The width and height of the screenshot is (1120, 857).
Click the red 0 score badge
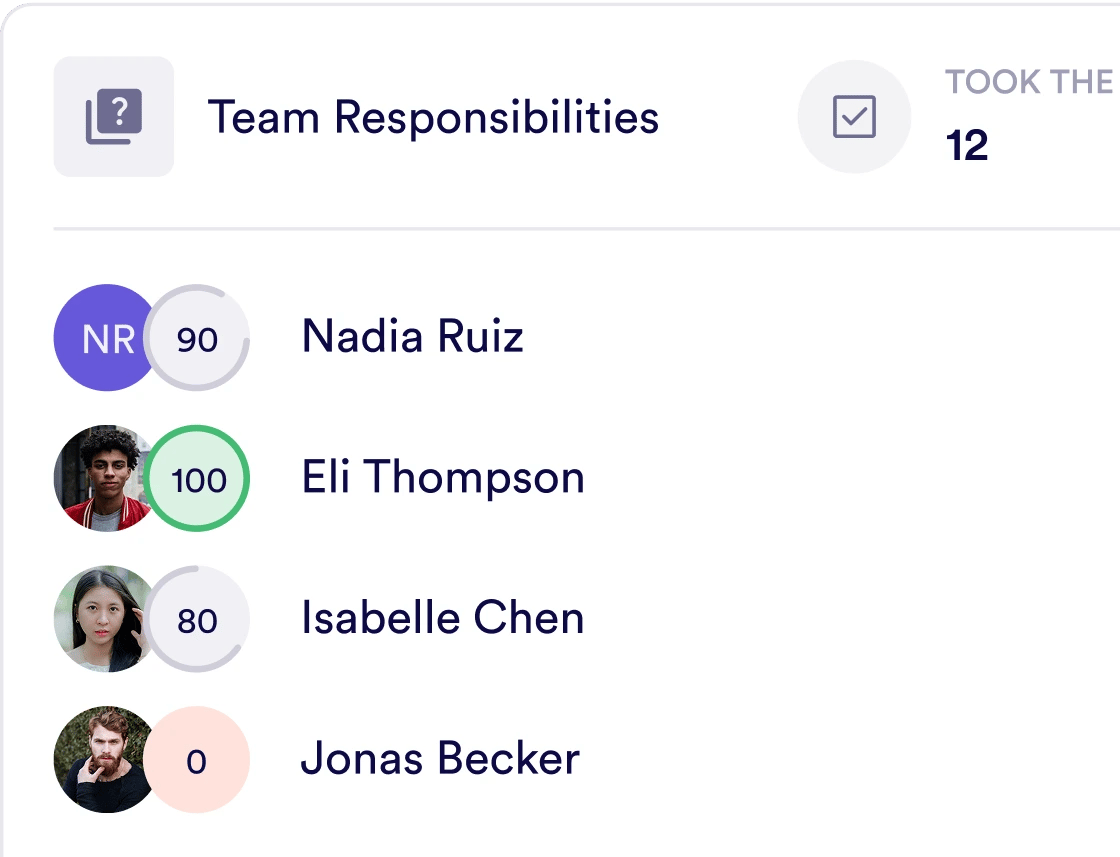tap(198, 761)
